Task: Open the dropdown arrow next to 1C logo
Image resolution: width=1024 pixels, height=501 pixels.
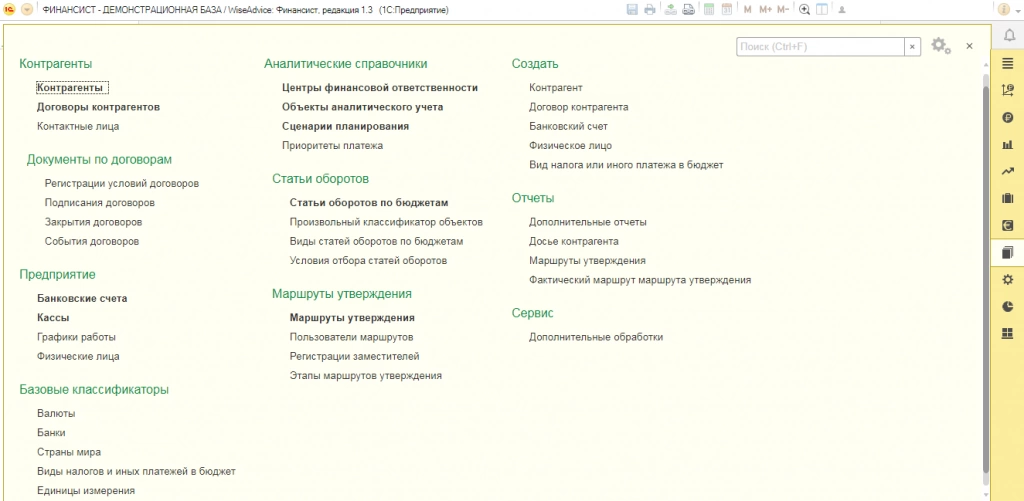Action: tap(27, 10)
